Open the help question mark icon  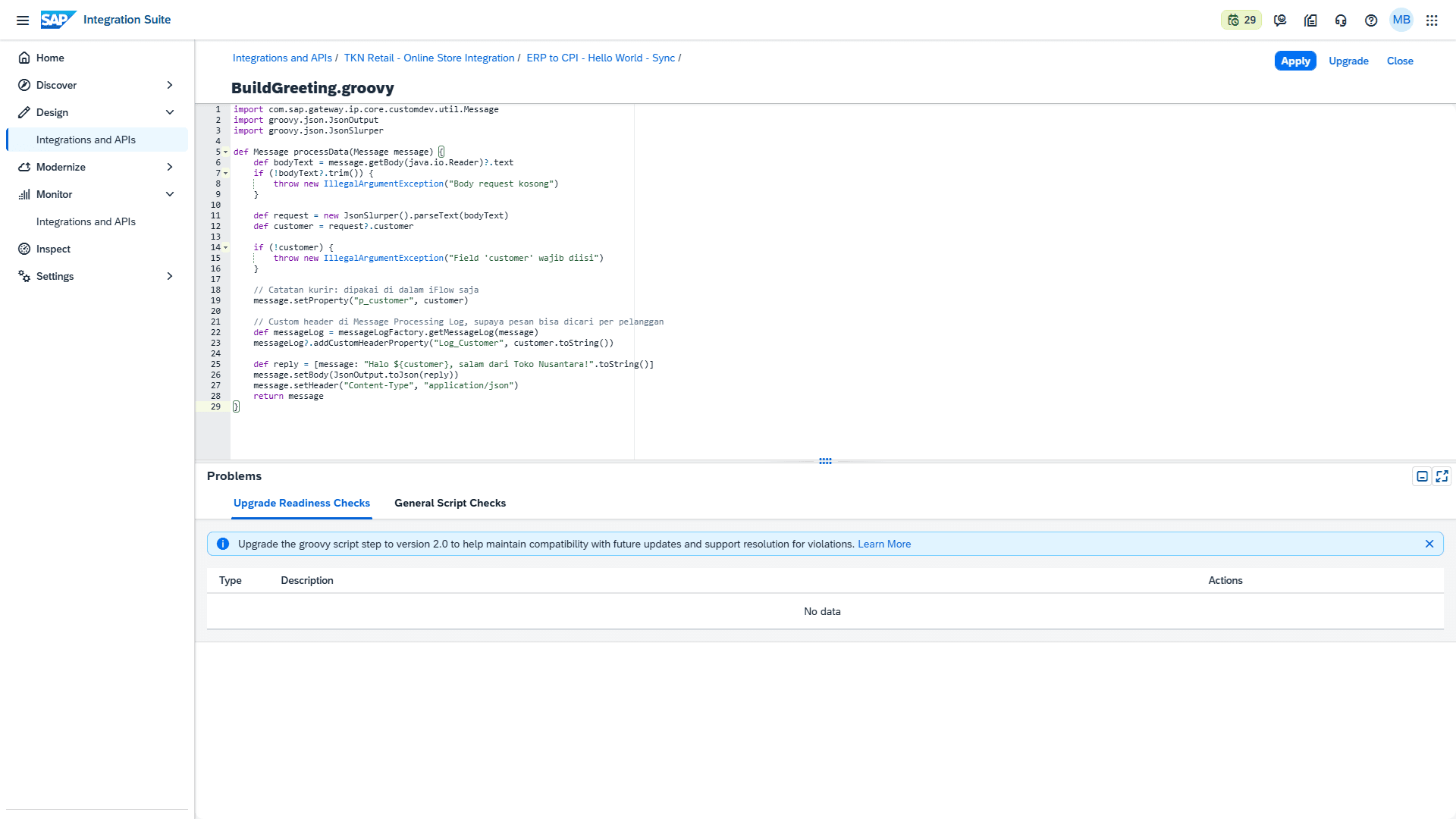click(1371, 20)
